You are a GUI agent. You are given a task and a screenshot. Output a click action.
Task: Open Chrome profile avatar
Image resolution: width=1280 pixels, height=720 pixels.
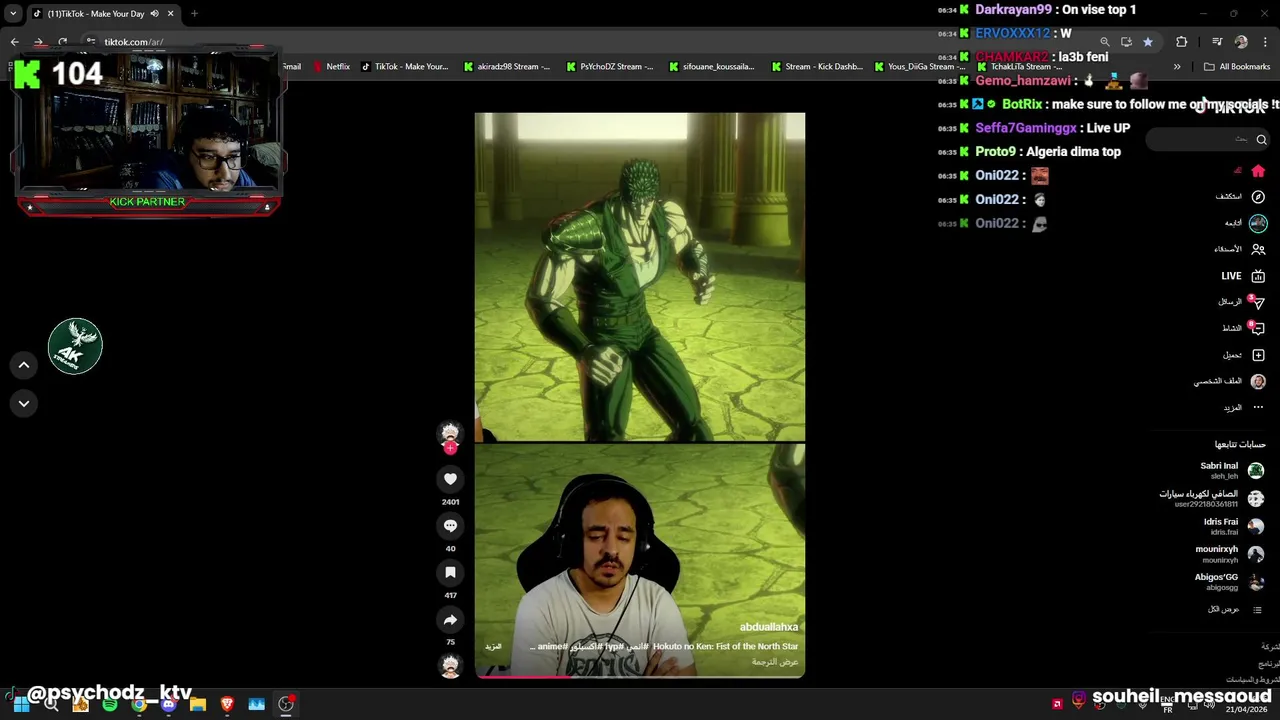pos(1241,42)
